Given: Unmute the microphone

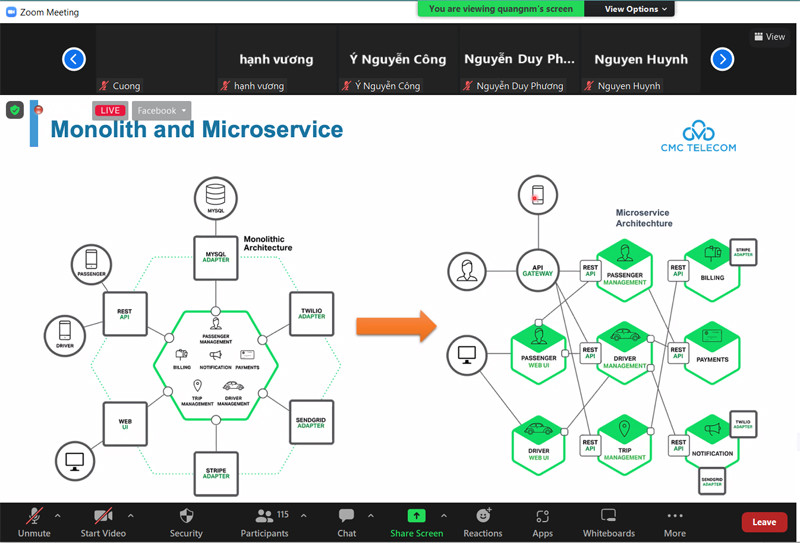Looking at the screenshot, I should 34,516.
